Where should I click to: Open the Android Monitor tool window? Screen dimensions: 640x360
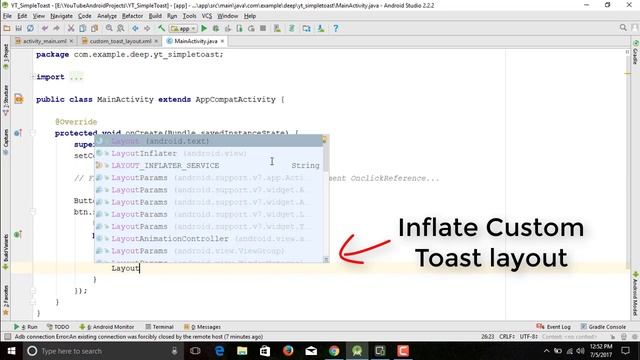pos(107,327)
